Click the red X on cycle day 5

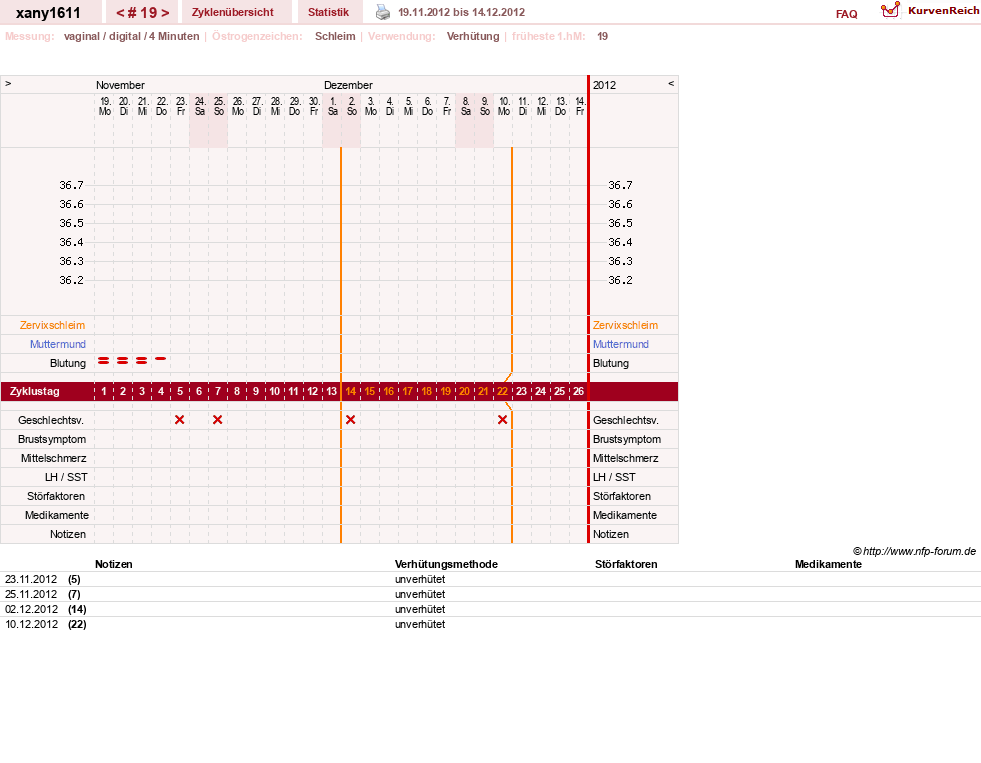pyautogui.click(x=180, y=420)
